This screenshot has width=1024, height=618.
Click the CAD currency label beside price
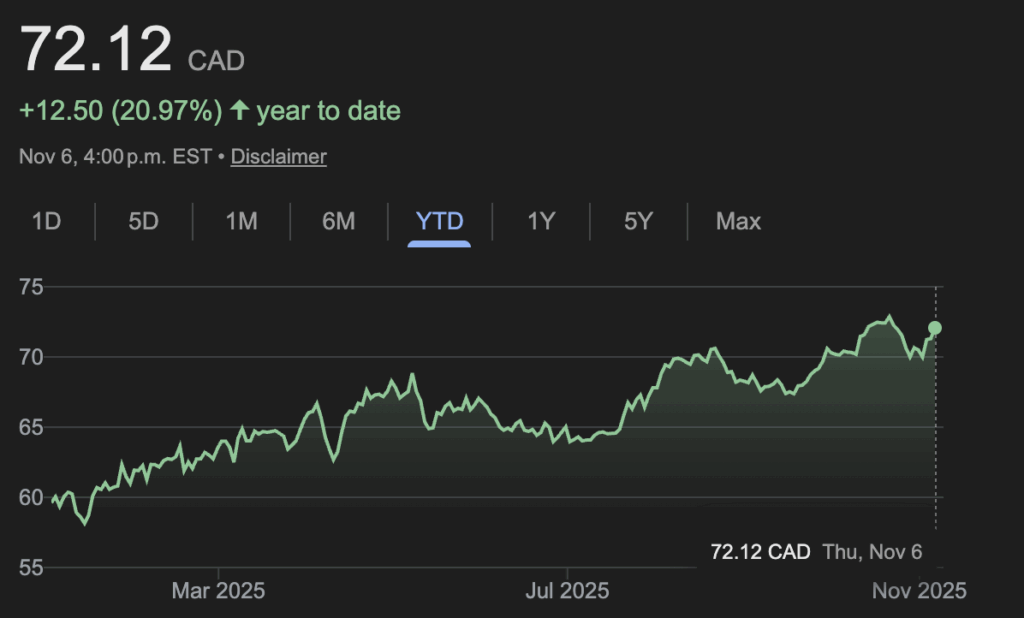tap(216, 59)
